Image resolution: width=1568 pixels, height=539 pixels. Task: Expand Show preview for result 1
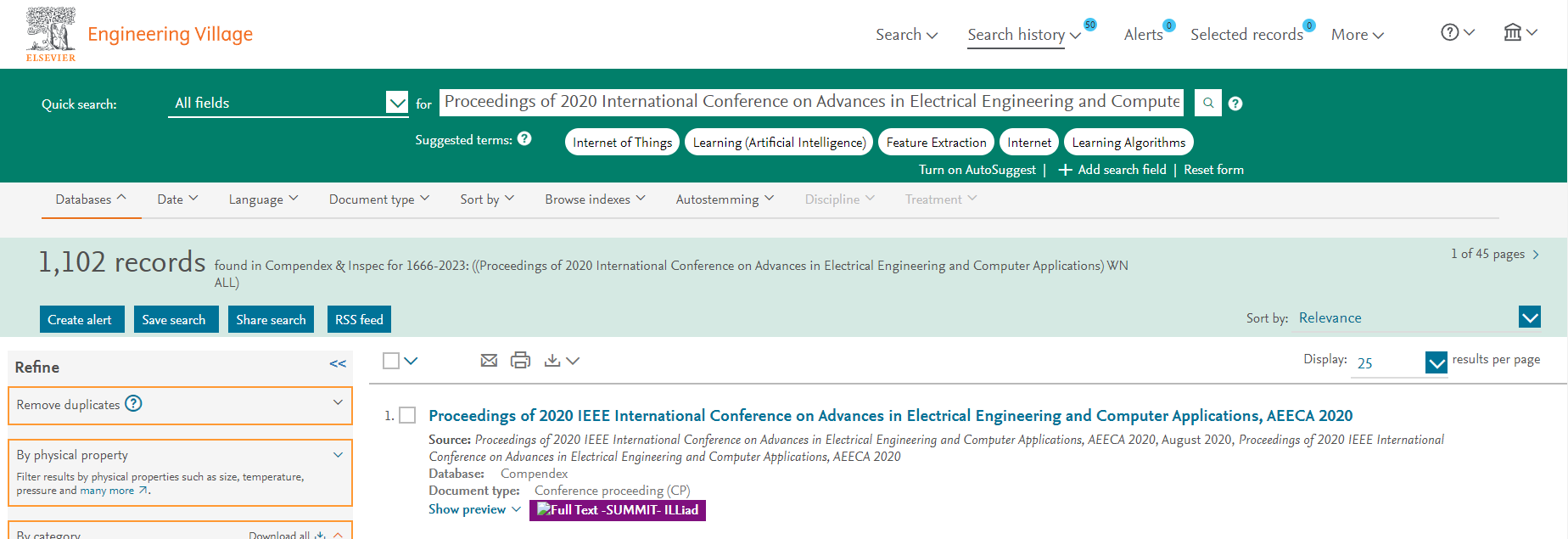(x=474, y=509)
